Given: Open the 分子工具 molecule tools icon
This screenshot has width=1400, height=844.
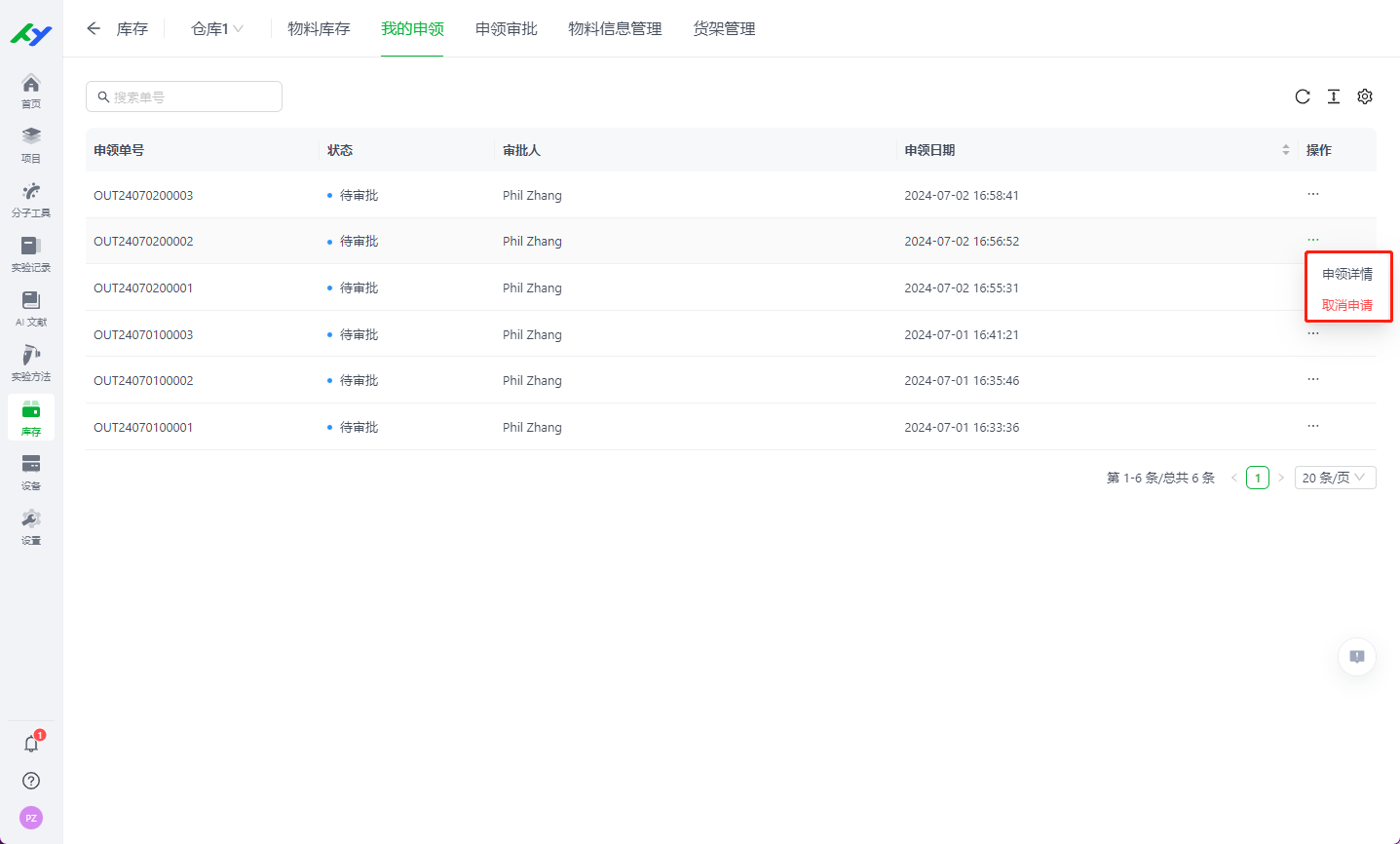Looking at the screenshot, I should pyautogui.click(x=31, y=199).
